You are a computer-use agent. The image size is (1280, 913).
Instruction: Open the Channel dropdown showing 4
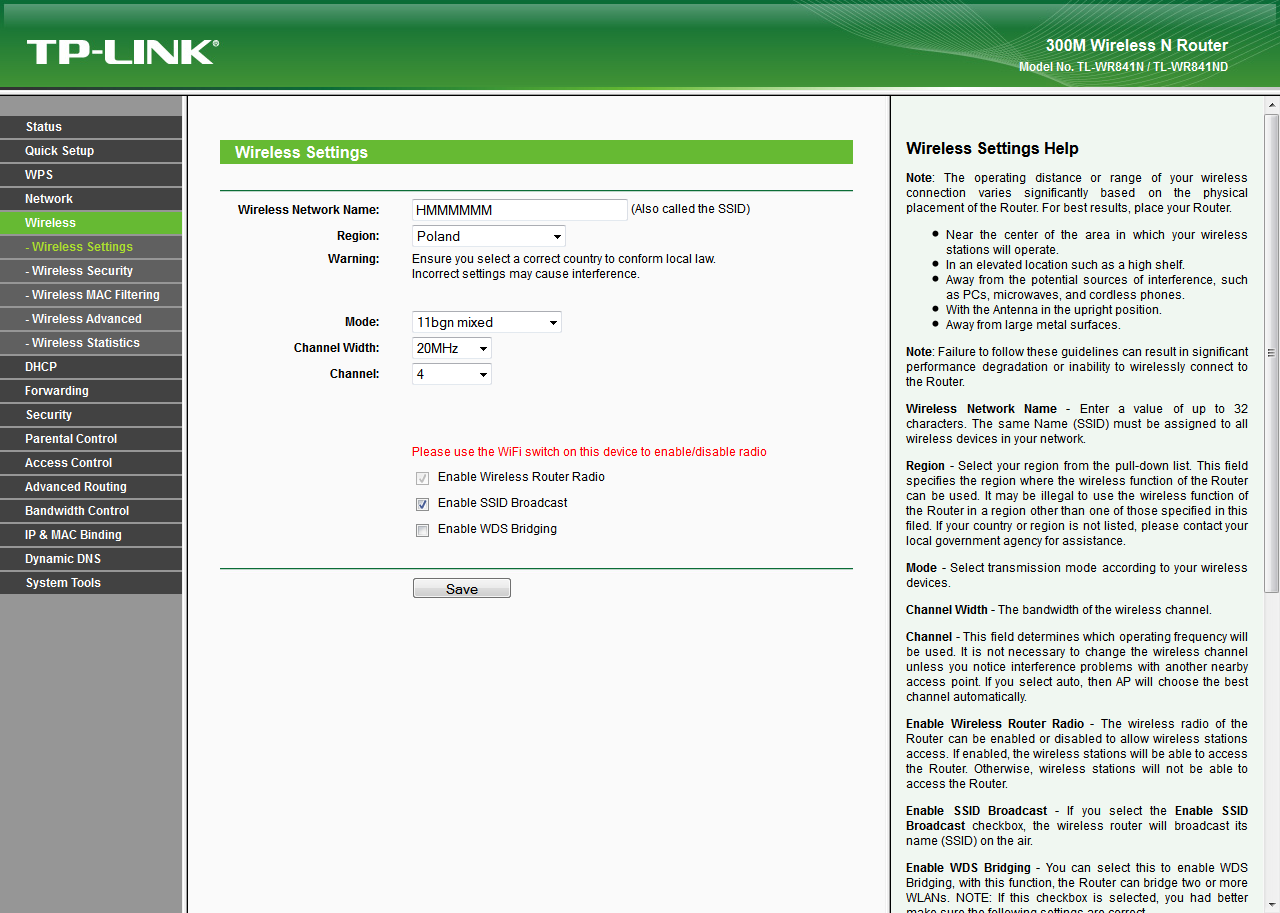tap(452, 374)
